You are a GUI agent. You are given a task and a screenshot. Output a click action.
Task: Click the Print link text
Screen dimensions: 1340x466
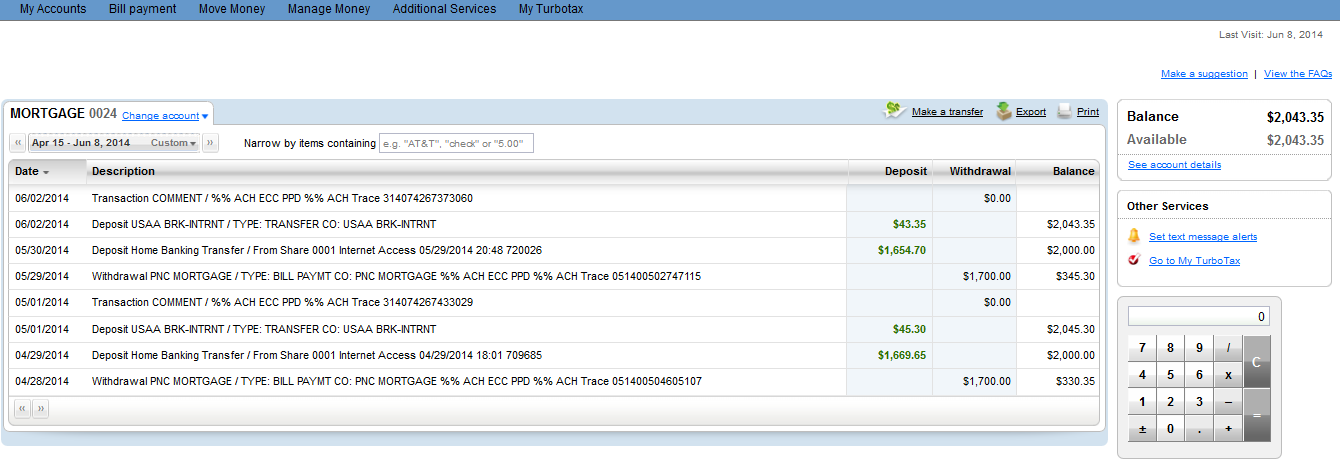click(x=1088, y=112)
